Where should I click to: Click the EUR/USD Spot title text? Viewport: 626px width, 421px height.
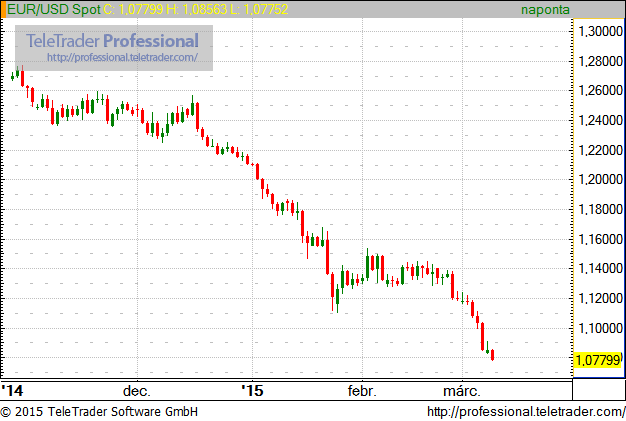pyautogui.click(x=53, y=9)
